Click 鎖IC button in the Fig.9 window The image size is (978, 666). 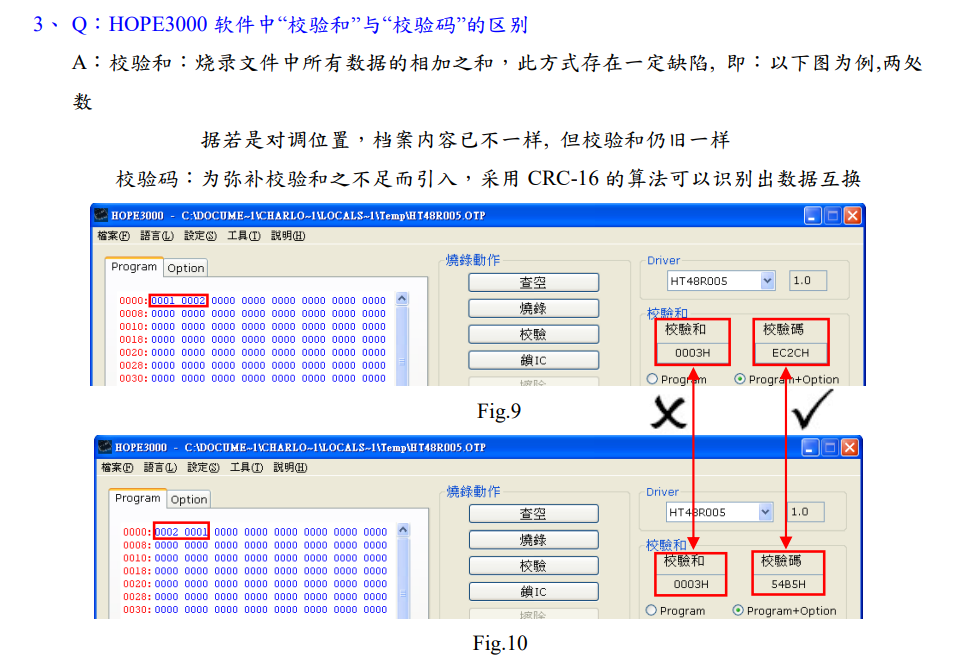[533, 360]
